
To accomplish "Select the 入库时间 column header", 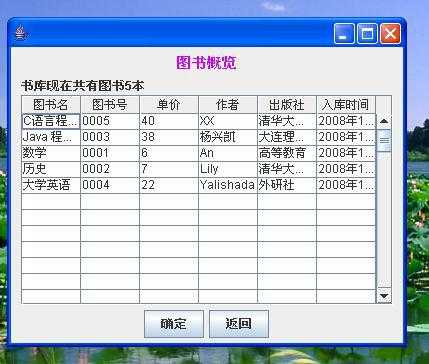I will (x=346, y=105).
